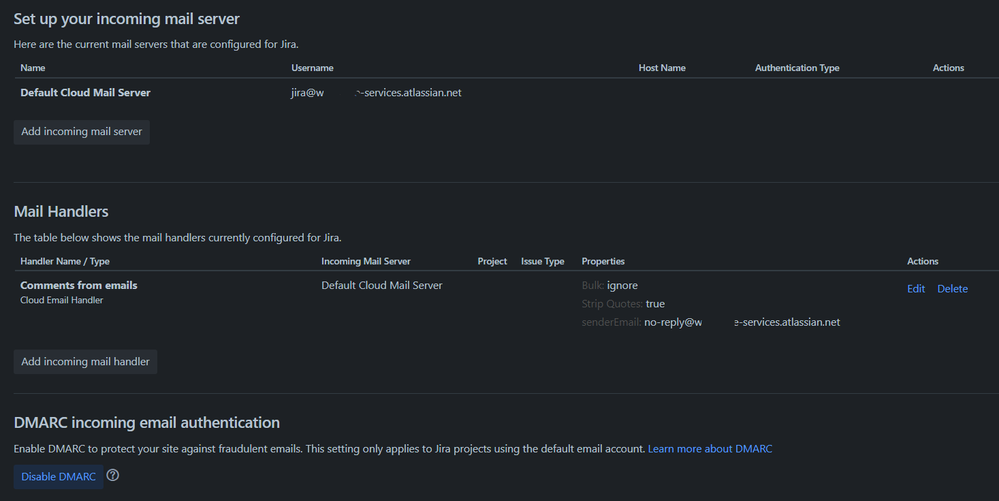Click the Mail Handlers section heading

click(x=61, y=212)
